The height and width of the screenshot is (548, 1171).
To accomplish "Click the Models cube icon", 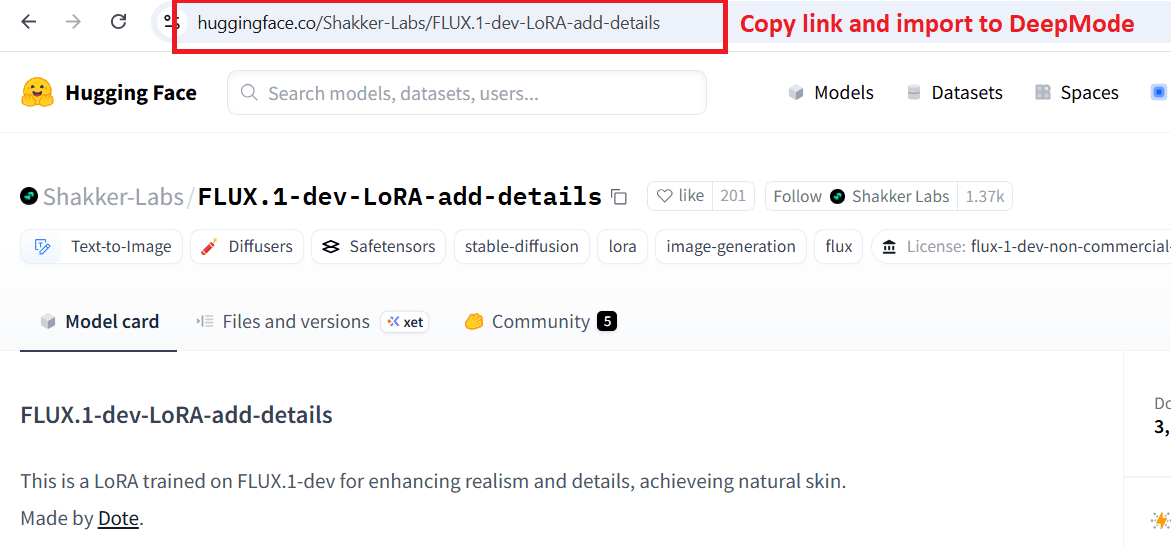I will (x=796, y=93).
